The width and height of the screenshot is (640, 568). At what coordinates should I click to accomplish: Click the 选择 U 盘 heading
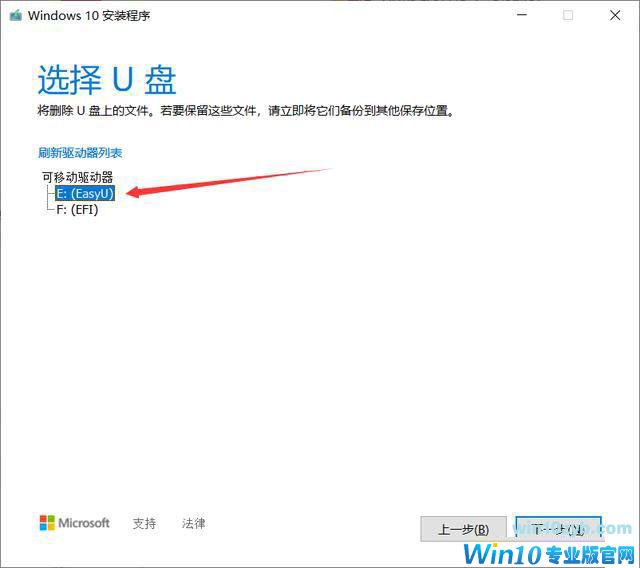(107, 80)
